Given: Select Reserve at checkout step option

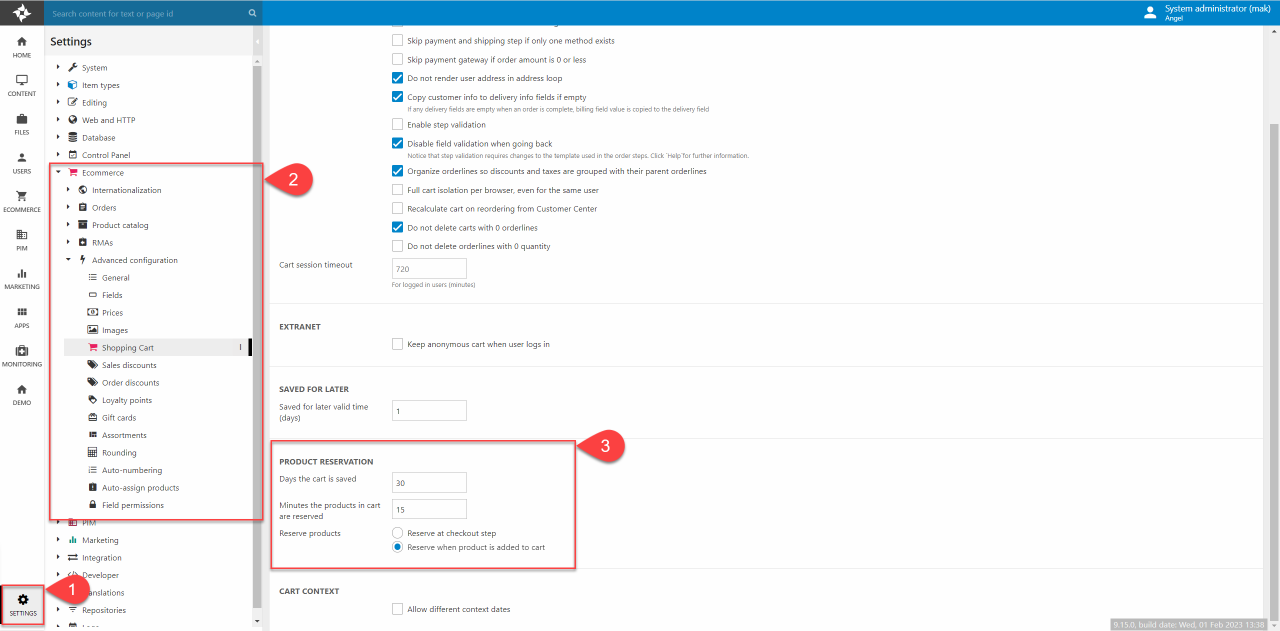Looking at the screenshot, I should (397, 533).
